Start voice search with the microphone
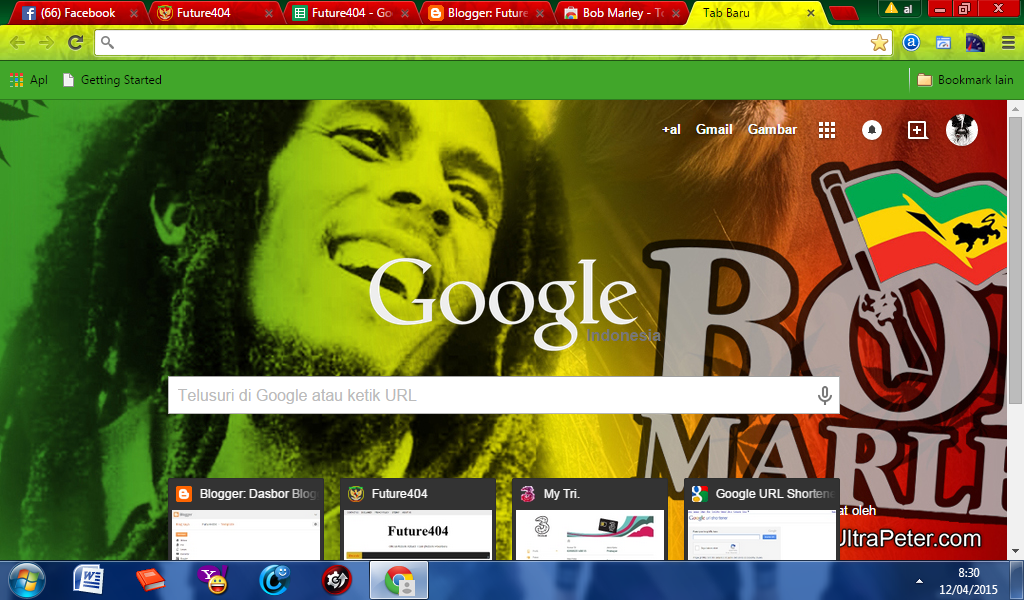The image size is (1024, 600). [x=825, y=395]
